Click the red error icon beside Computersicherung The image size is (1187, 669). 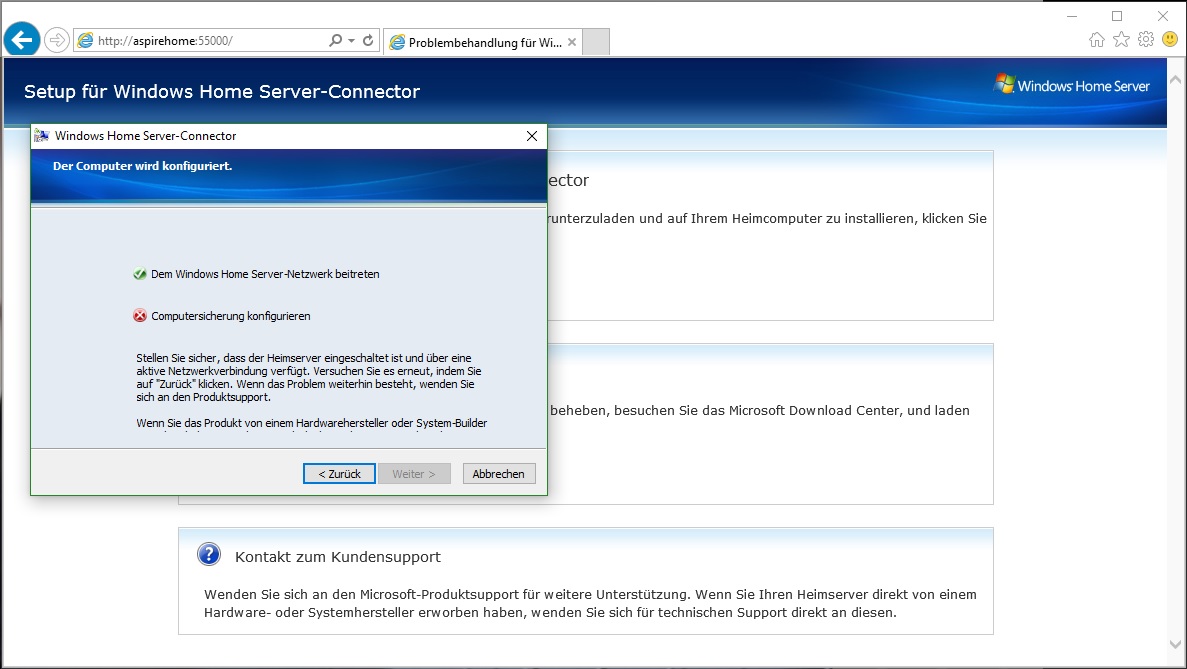pyautogui.click(x=140, y=316)
